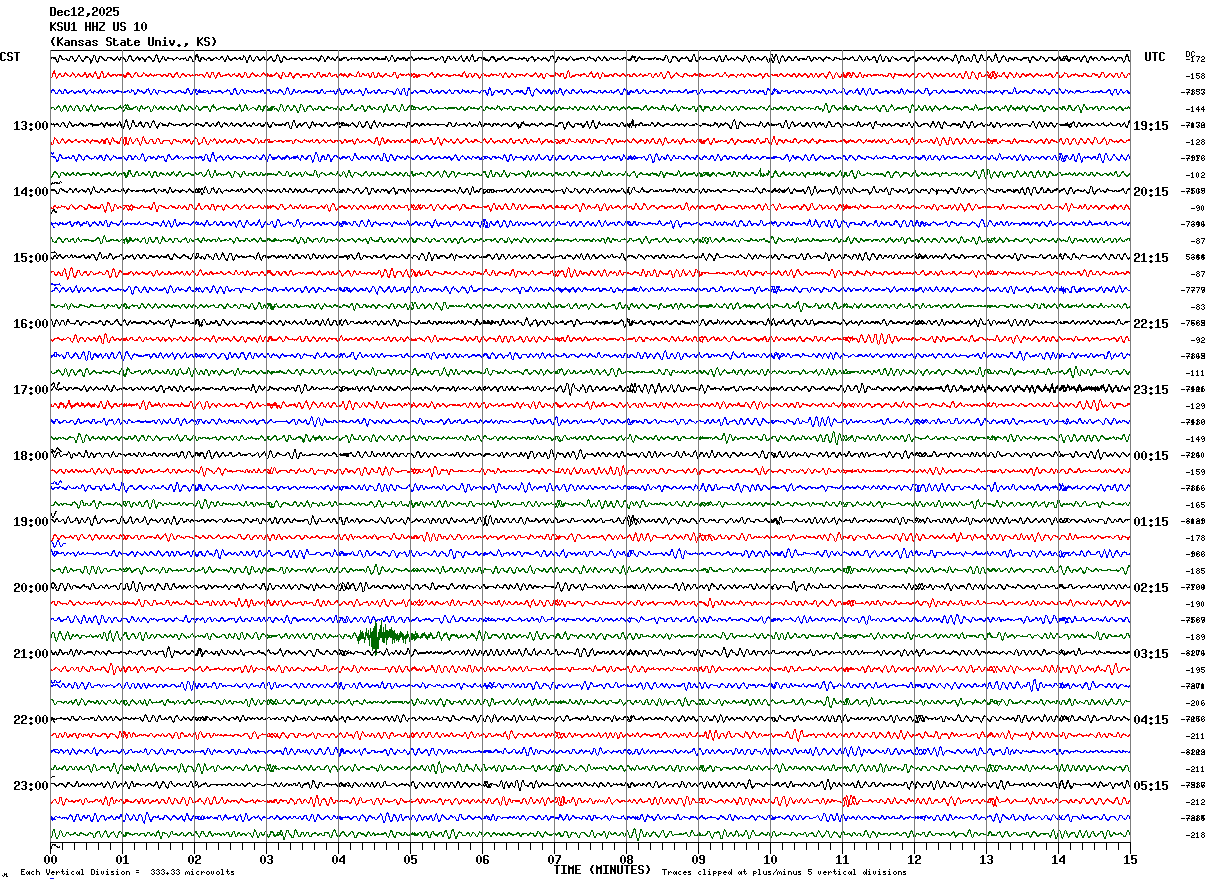Select the 14:00 CST row label
The image size is (1210, 886).
point(31,192)
